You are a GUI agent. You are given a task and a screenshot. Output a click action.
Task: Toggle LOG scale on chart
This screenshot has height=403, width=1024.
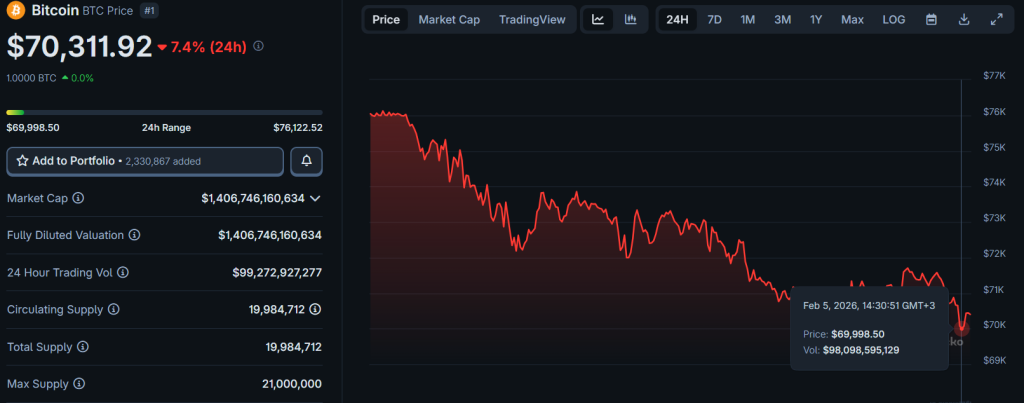pos(893,20)
